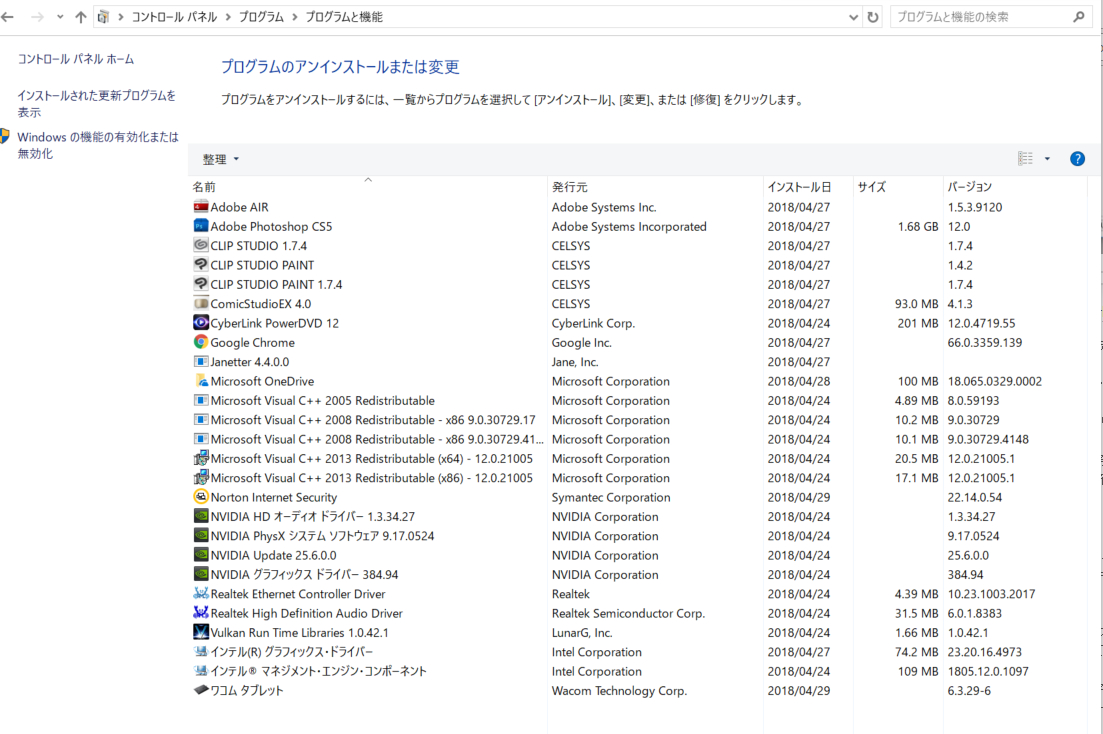Select the Realtek High Definition Audio Driver icon
The image size is (1103, 734).
[x=201, y=614]
